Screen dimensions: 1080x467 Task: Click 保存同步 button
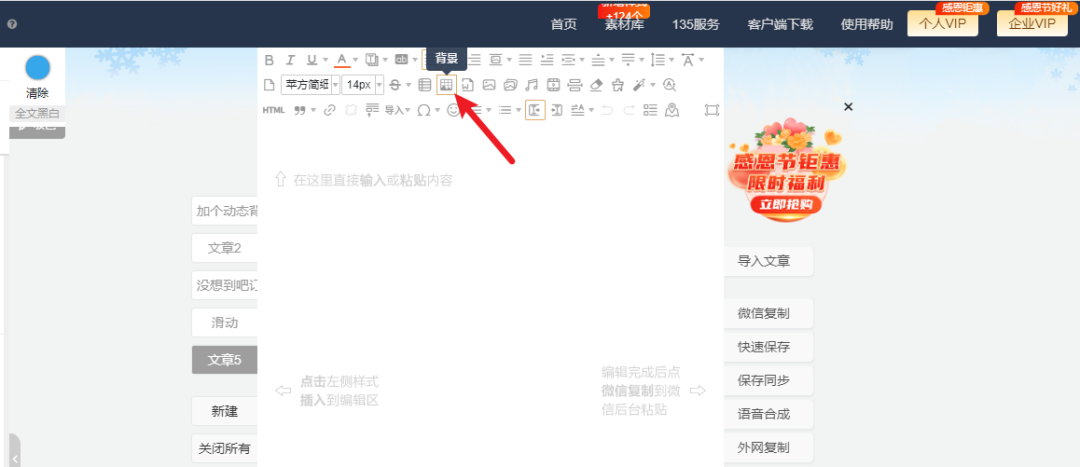click(769, 381)
